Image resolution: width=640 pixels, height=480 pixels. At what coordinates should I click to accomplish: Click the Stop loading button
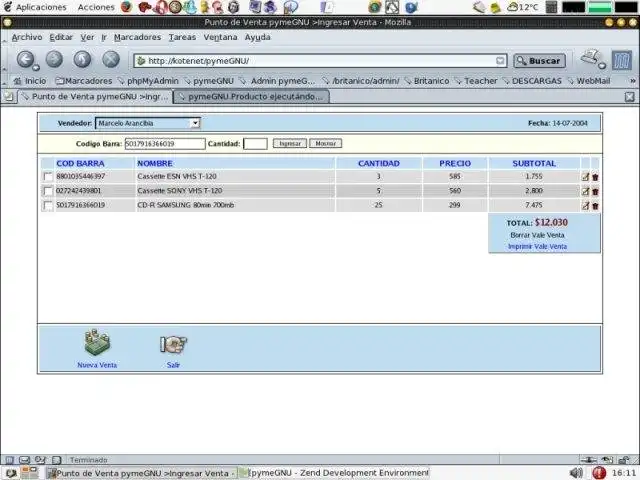pos(111,60)
